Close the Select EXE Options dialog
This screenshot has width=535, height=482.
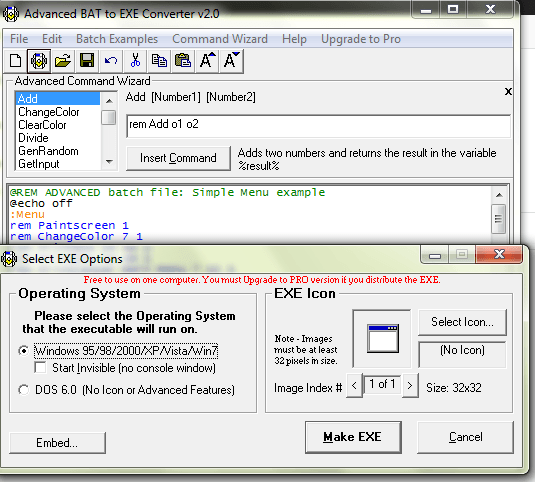point(499,254)
